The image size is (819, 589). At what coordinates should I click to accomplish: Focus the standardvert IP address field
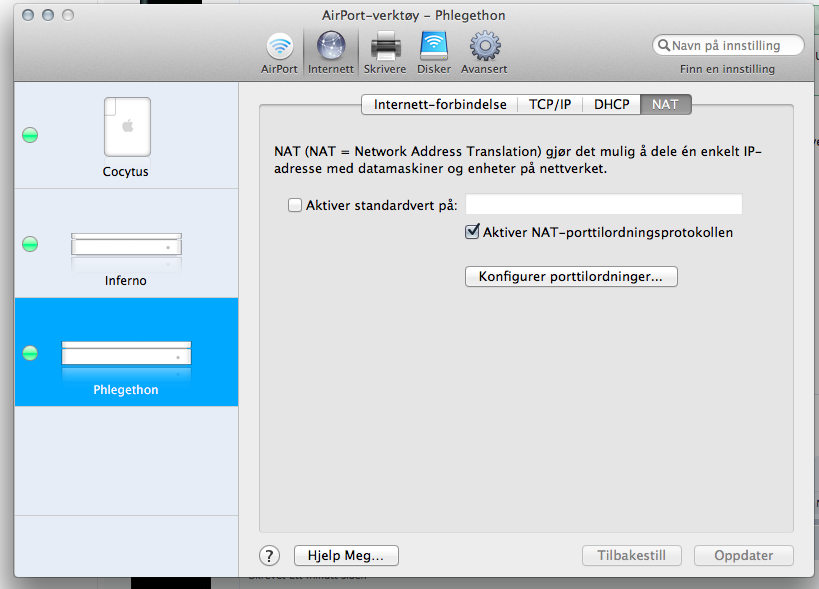(x=604, y=204)
